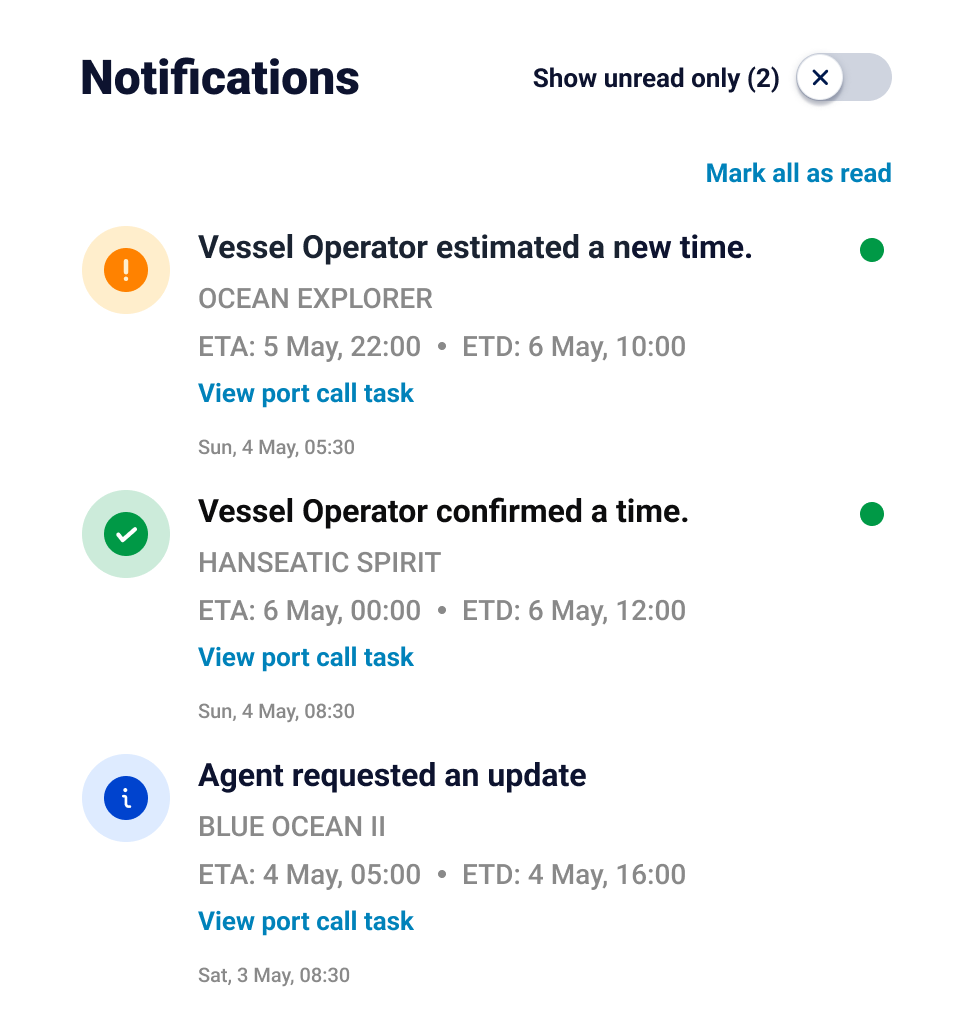Open port call task for Ocean Explorer

306,394
